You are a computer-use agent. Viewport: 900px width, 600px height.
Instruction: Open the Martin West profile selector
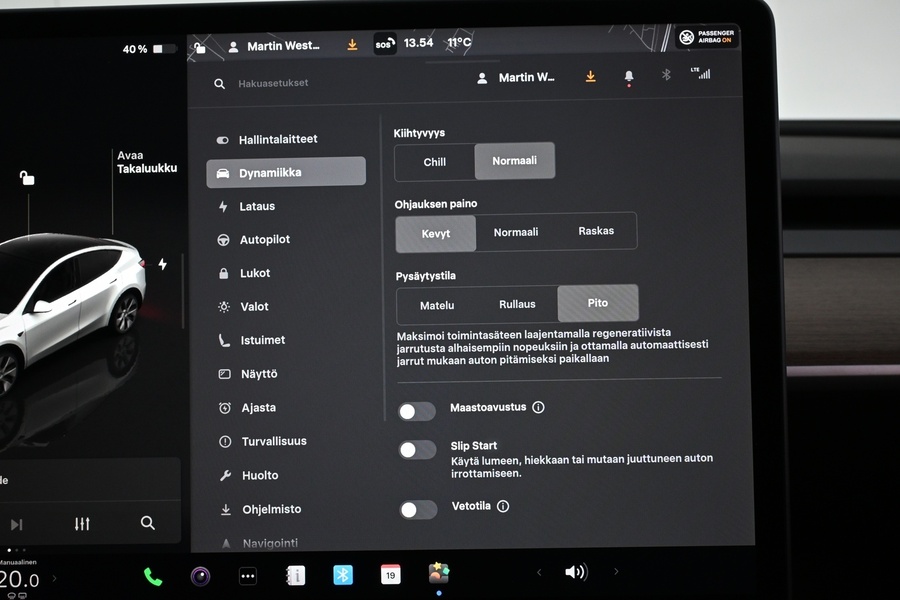click(517, 78)
